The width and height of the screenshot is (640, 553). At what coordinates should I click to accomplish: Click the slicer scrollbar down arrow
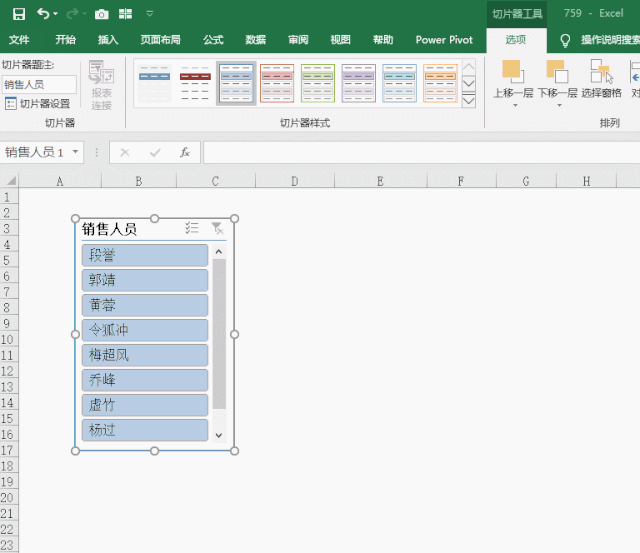pyautogui.click(x=219, y=434)
